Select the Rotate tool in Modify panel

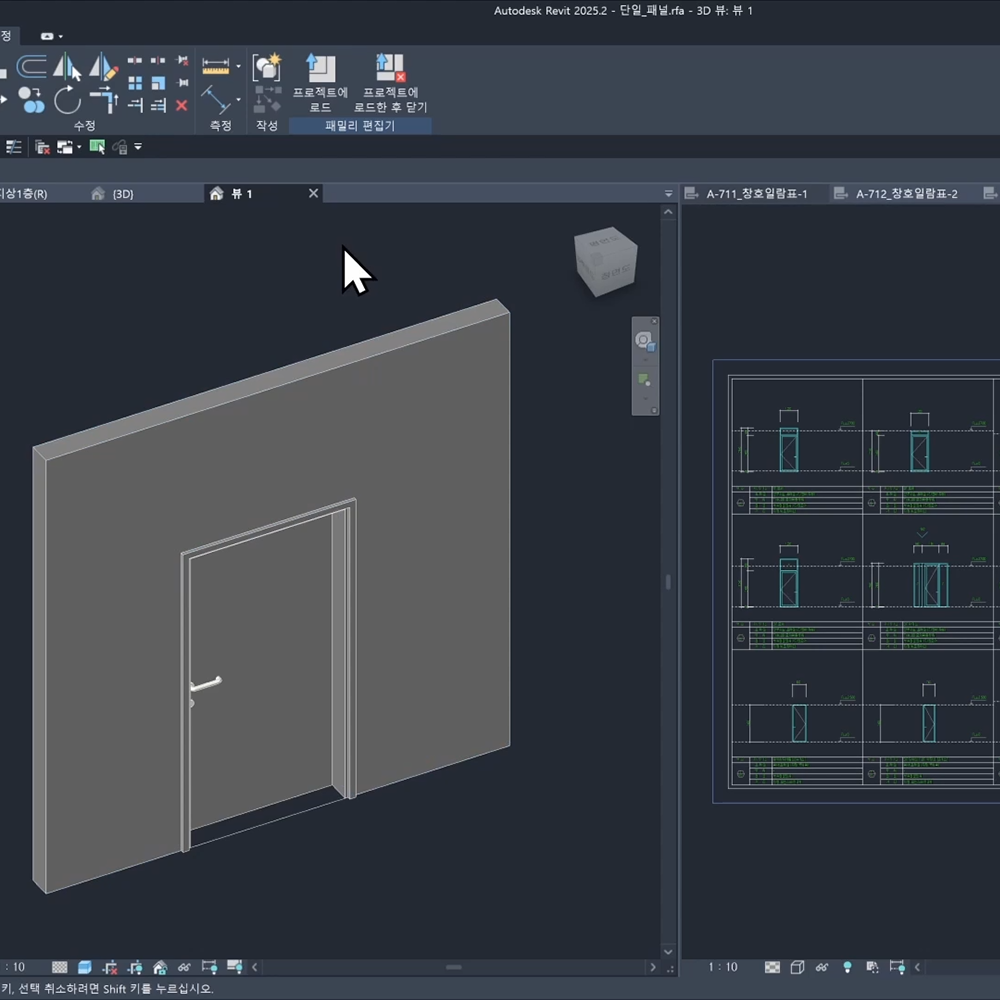tap(67, 100)
